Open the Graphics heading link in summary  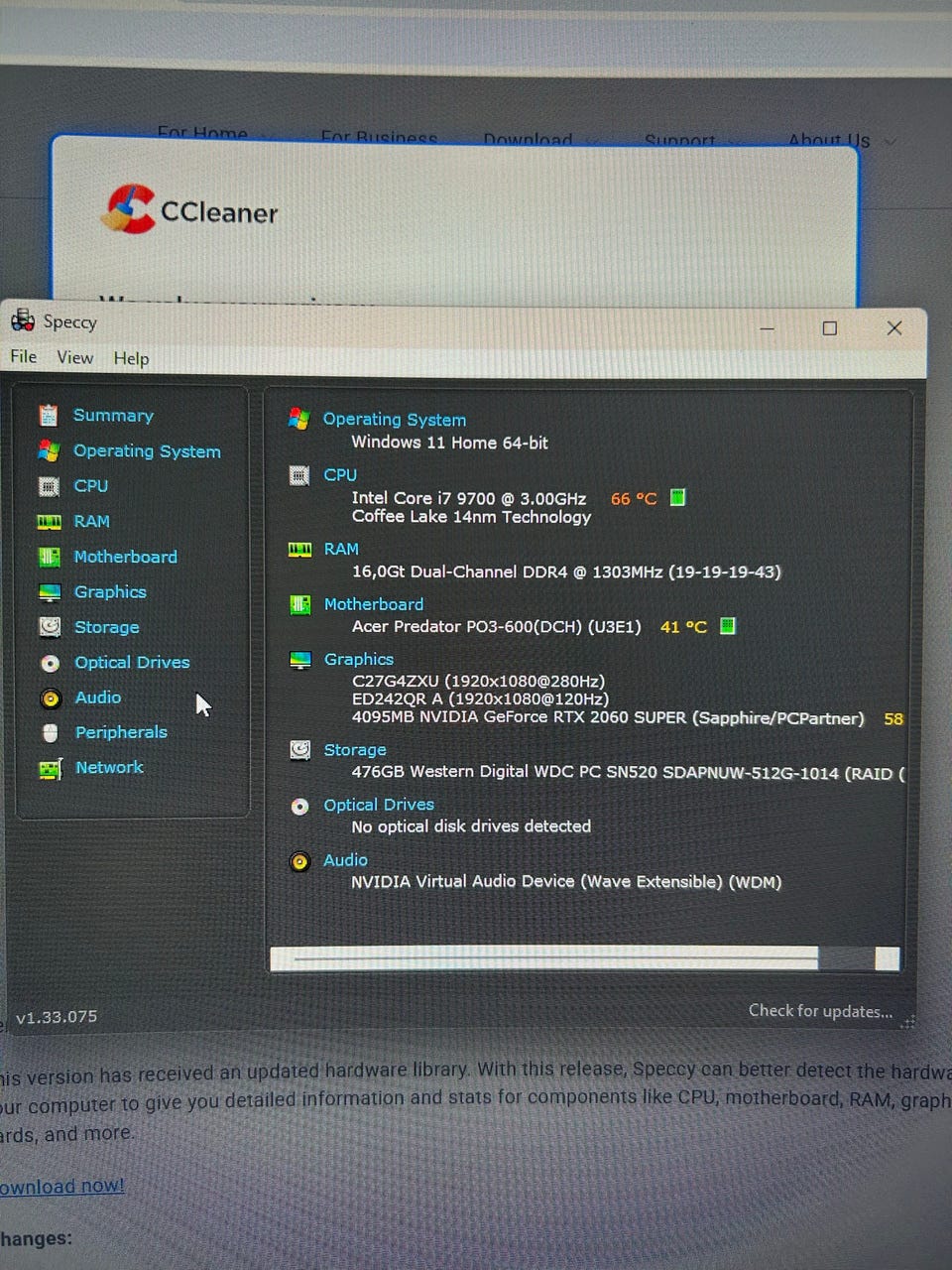click(359, 659)
